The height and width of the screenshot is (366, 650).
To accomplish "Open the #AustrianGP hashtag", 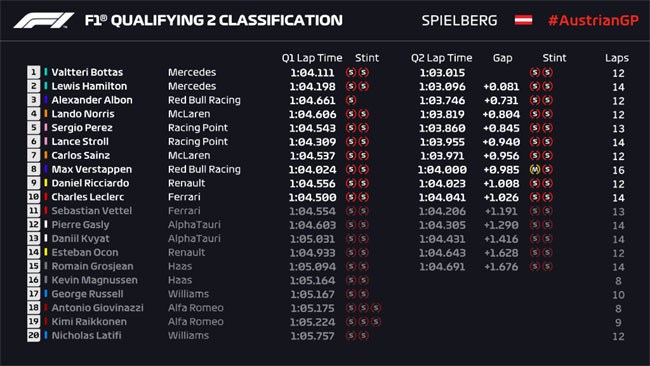I will [593, 20].
